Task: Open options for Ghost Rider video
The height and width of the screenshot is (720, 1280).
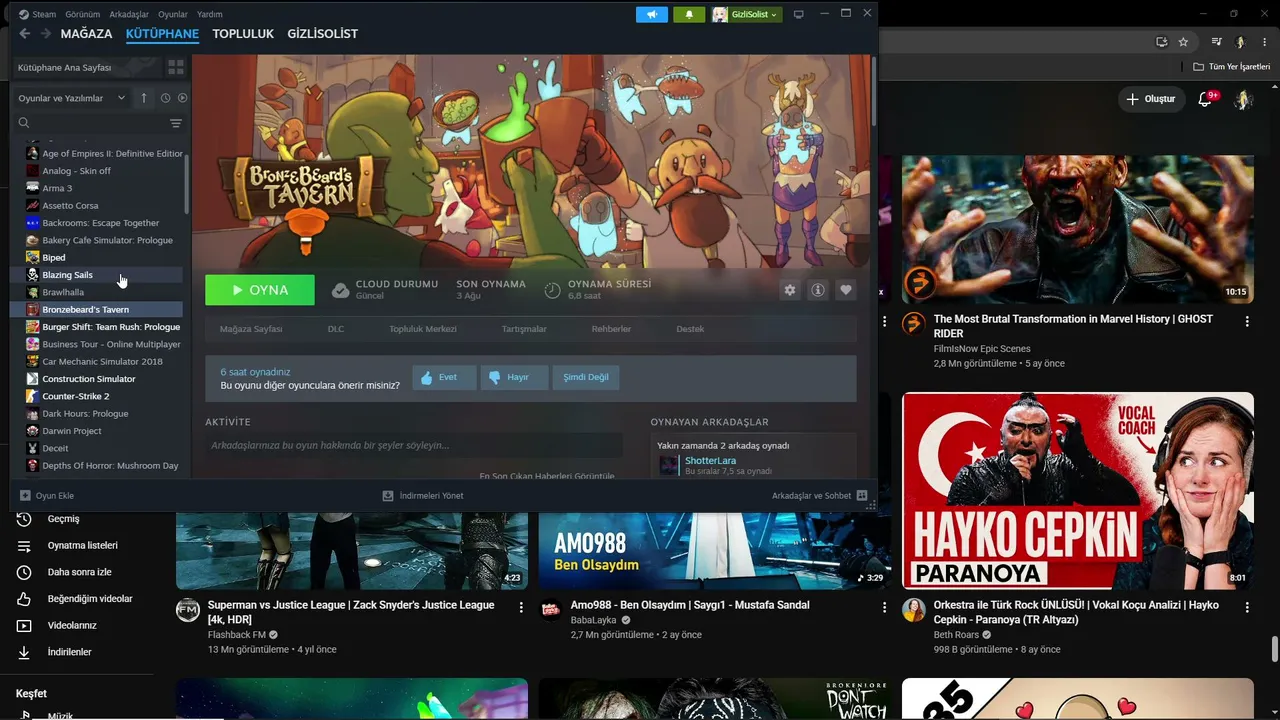Action: 1247,322
